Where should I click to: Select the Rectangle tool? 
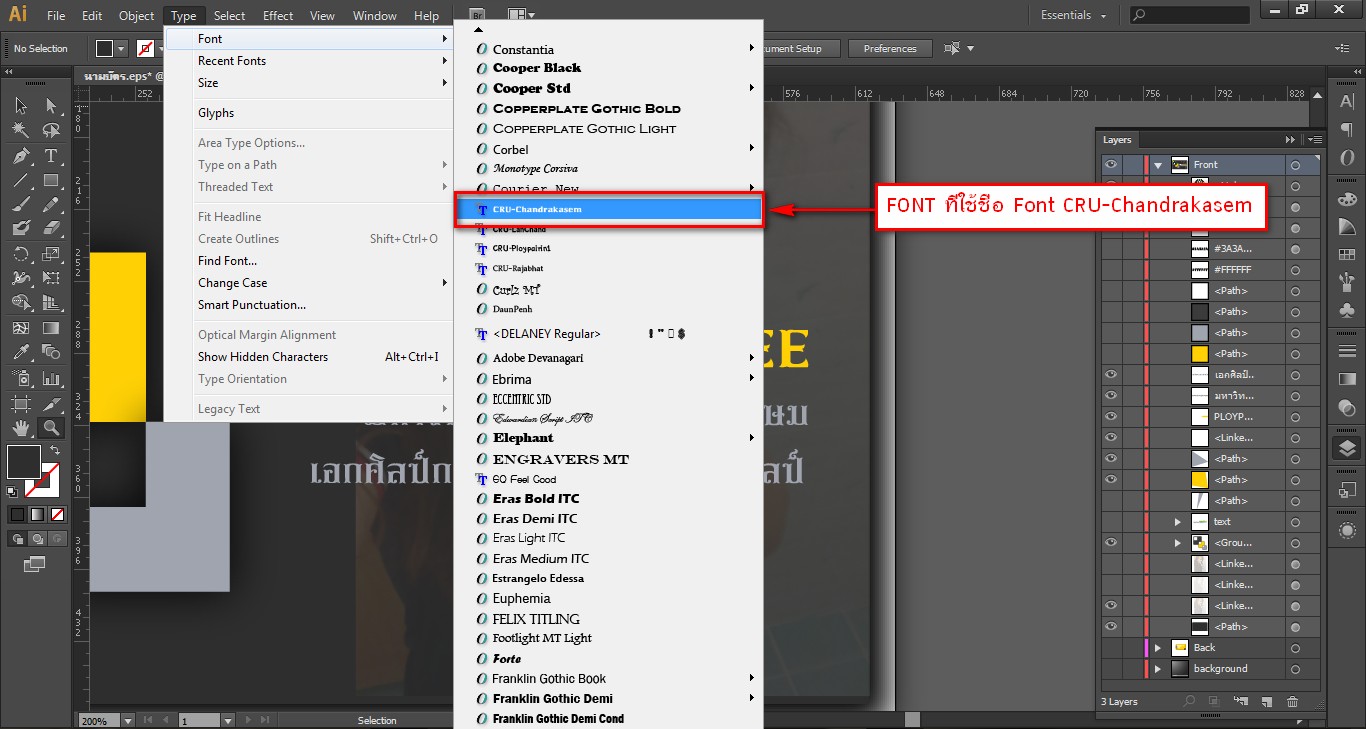tap(50, 181)
